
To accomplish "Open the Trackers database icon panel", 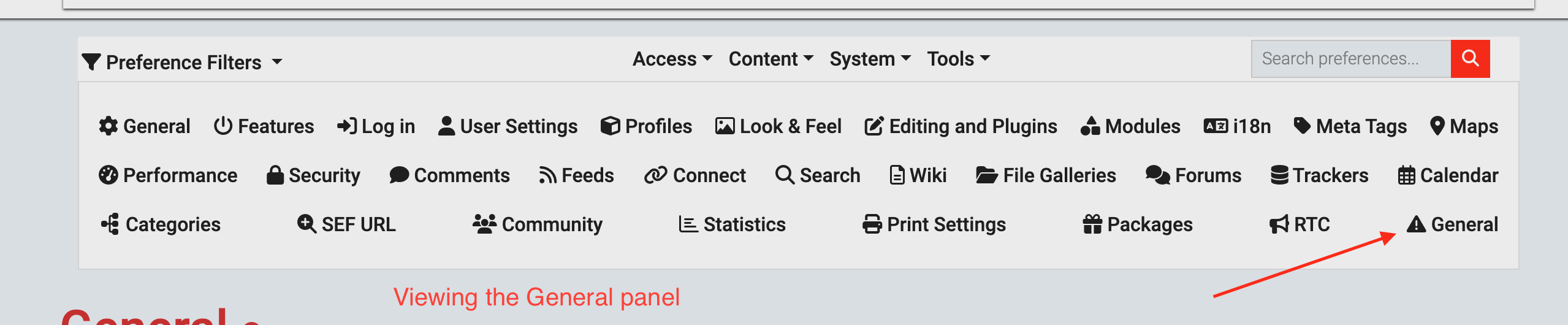I will point(1279,175).
